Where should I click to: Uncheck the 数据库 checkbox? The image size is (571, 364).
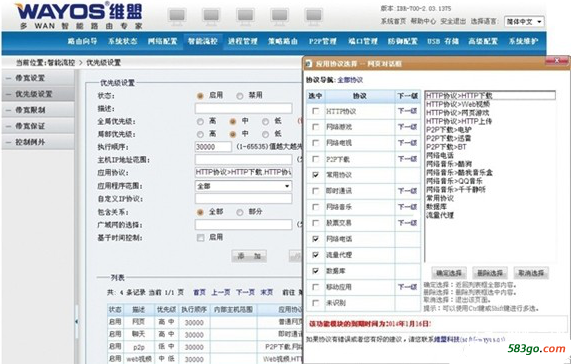coord(315,271)
